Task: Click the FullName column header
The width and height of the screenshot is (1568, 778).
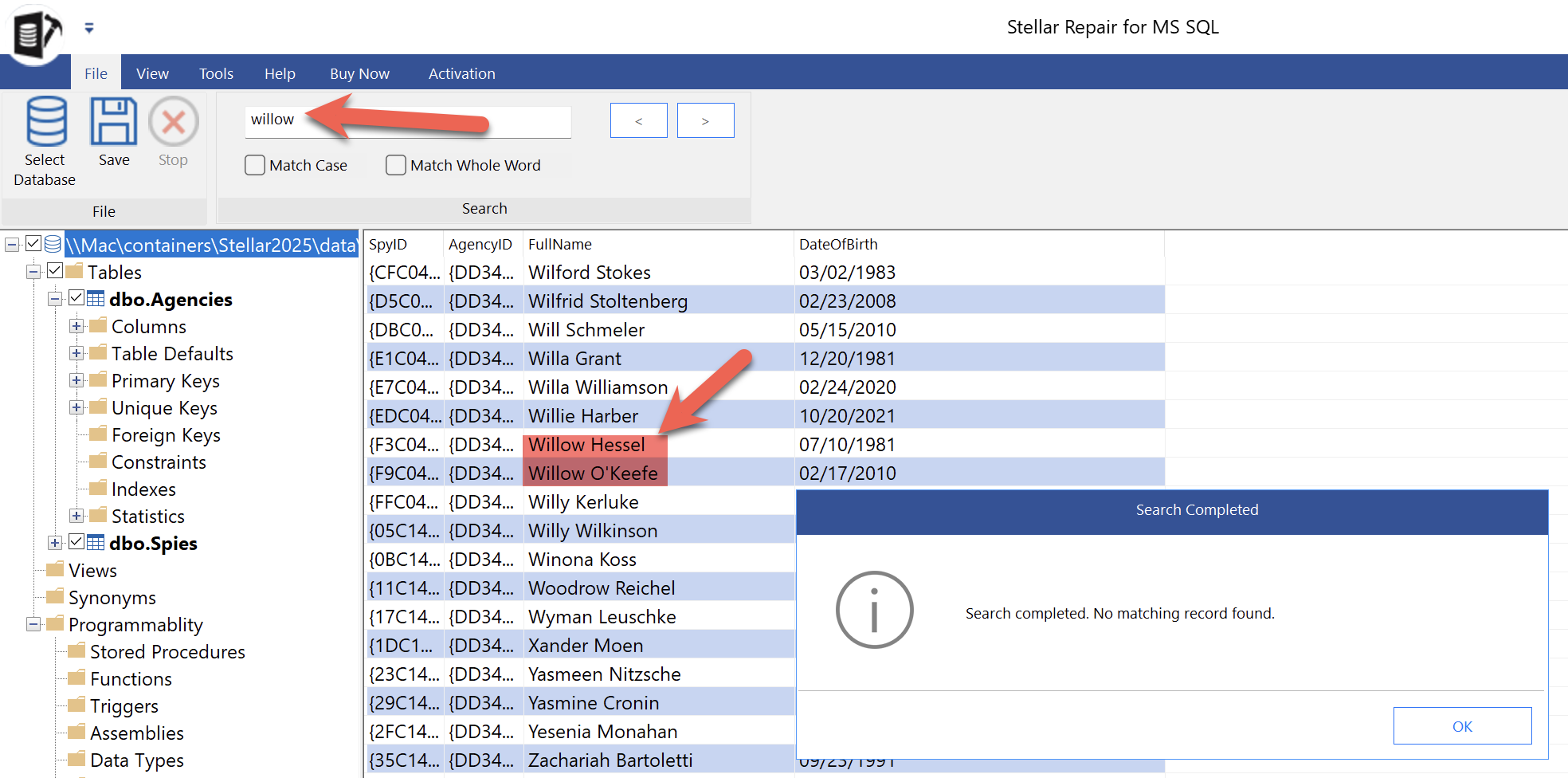Action: coord(658,244)
